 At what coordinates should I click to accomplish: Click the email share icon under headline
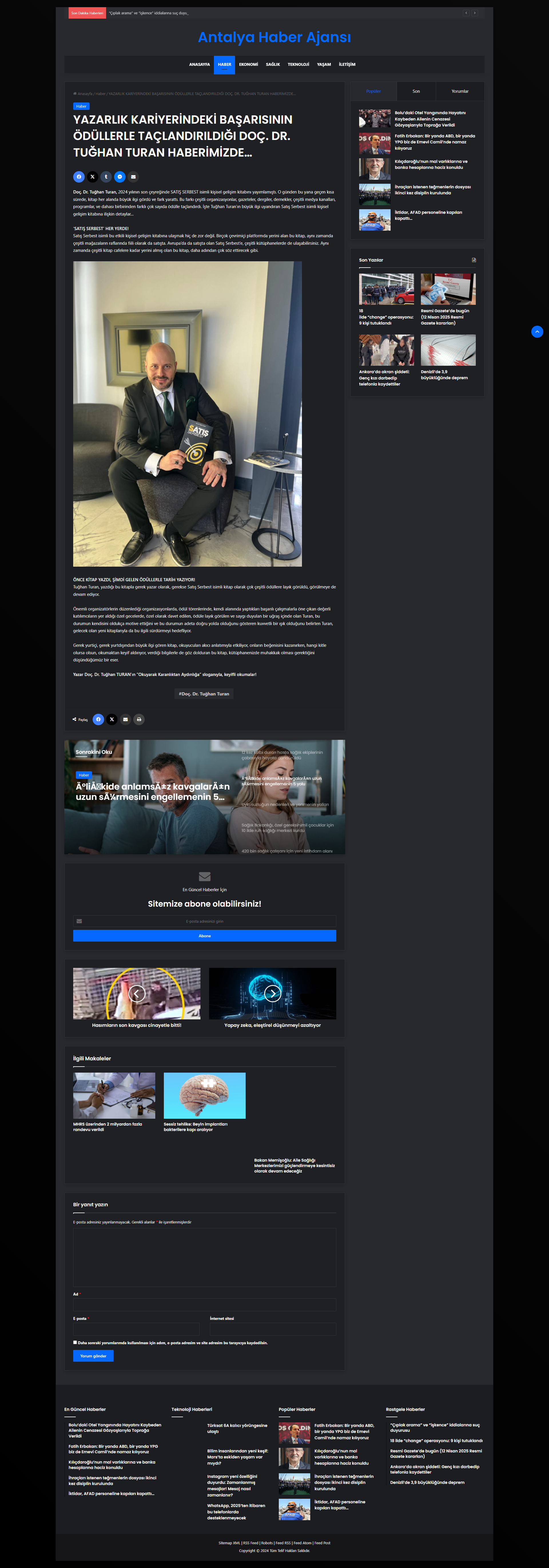click(133, 177)
